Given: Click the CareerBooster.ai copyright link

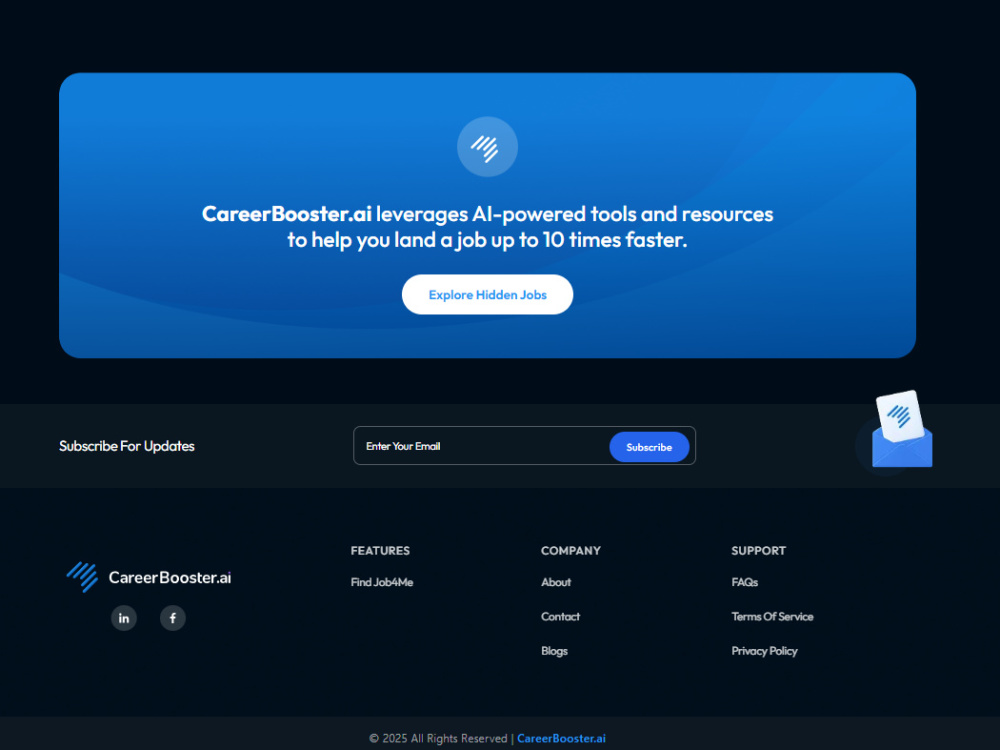Looking at the screenshot, I should click(561, 739).
